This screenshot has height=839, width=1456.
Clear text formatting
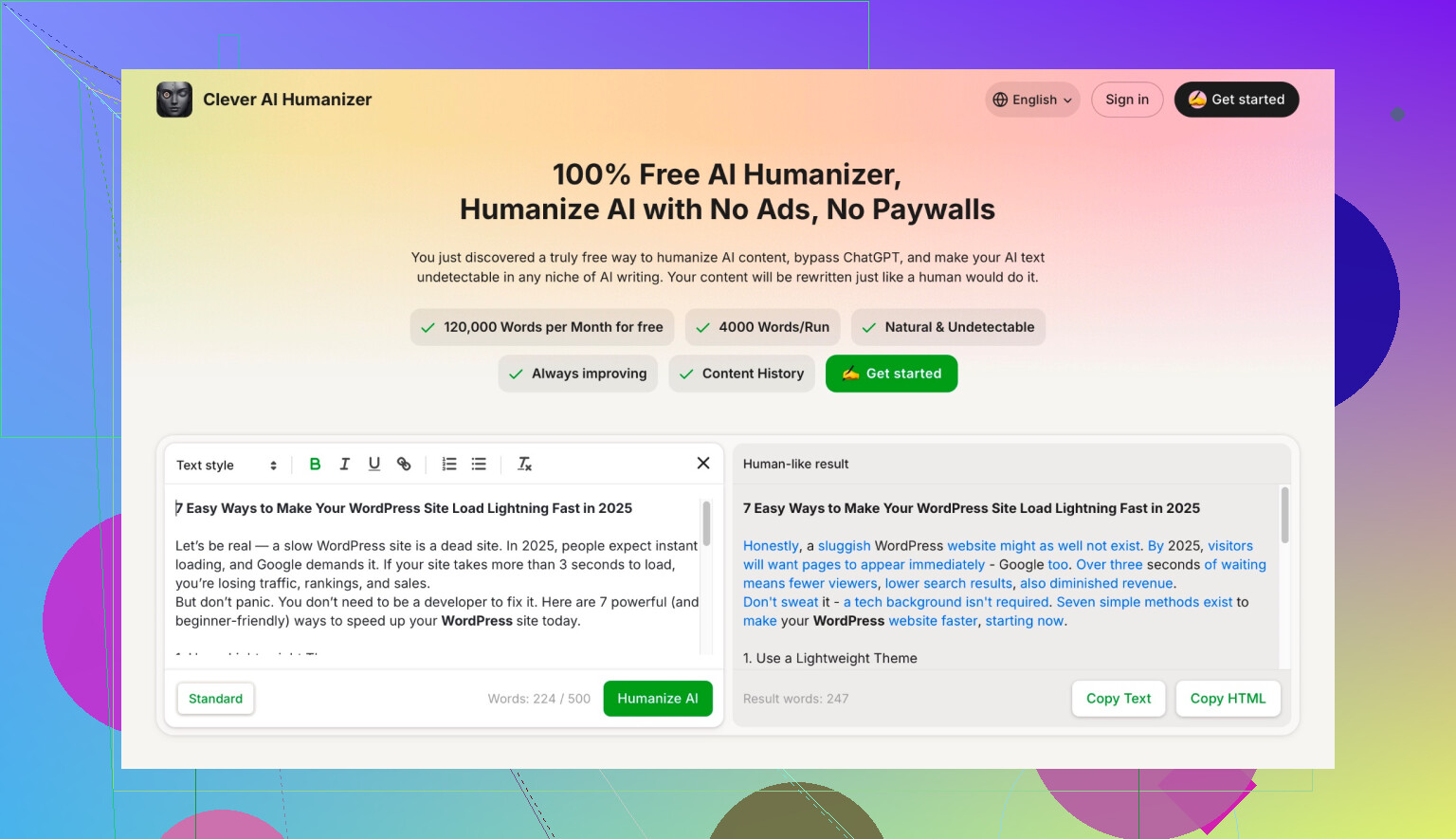[x=524, y=465]
